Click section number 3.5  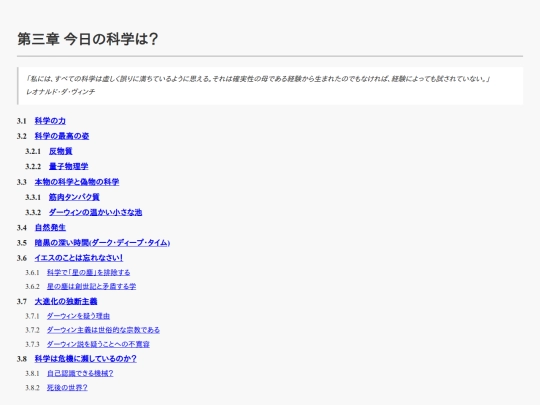coord(22,243)
